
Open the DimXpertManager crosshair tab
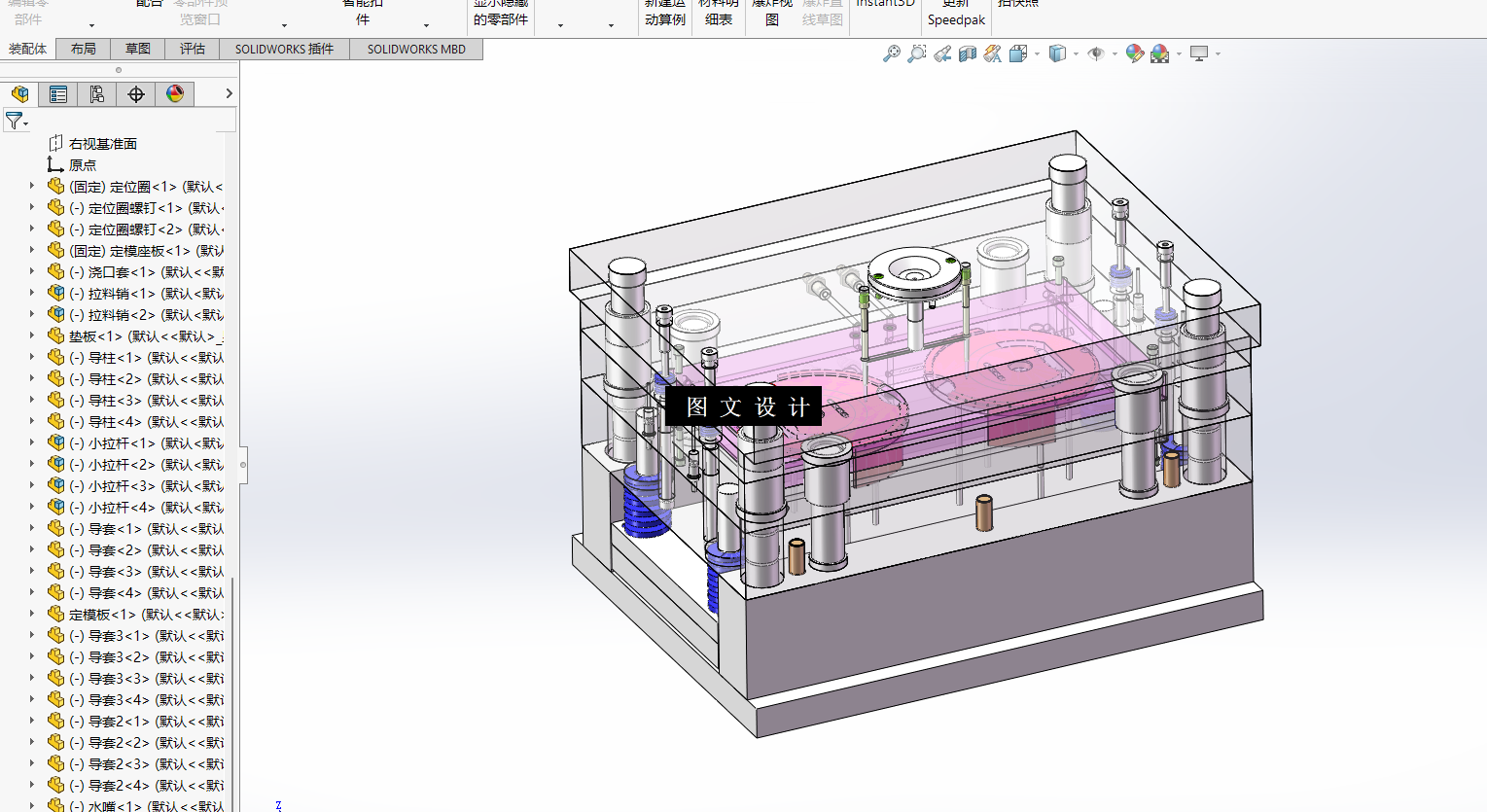pyautogui.click(x=136, y=94)
